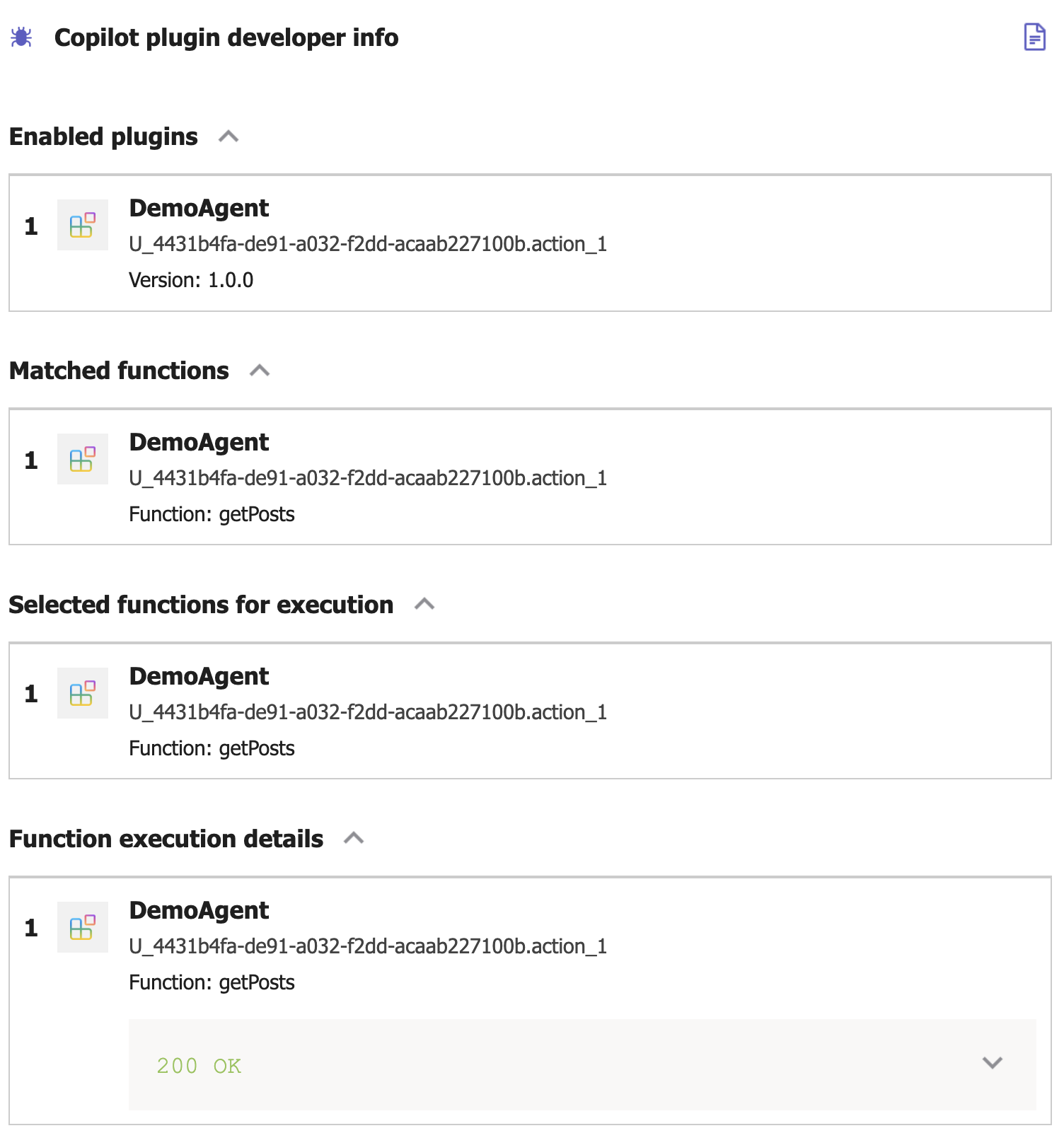Expand the 200 OK response dropdown
Screen dimensions: 1064x1133
pyautogui.click(x=993, y=1063)
